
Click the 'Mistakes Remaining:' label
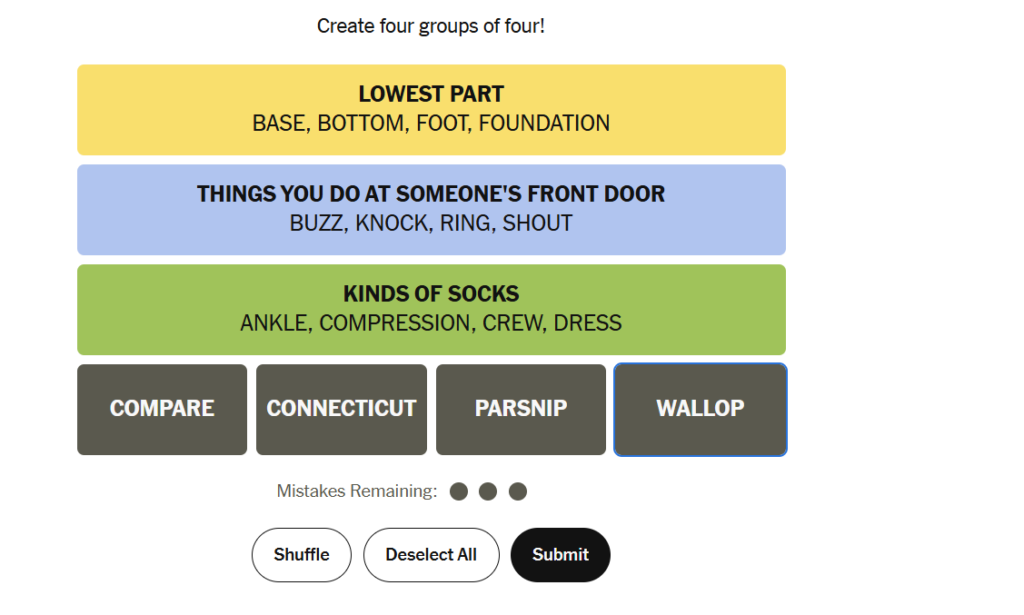pos(357,491)
